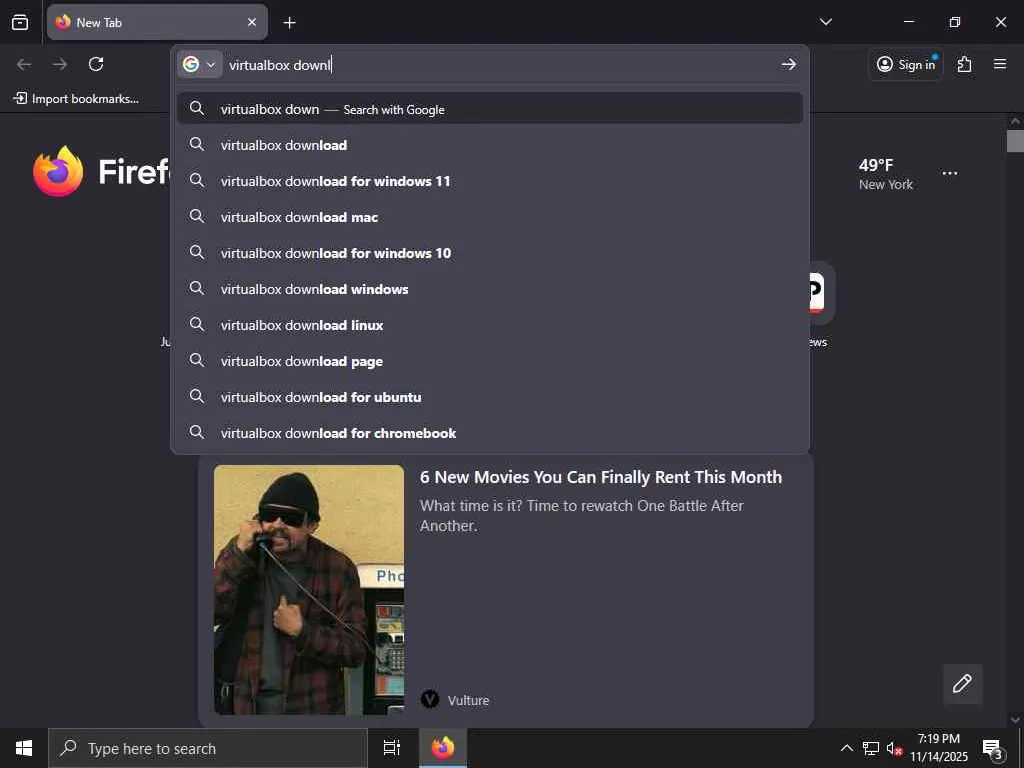The image size is (1024, 768).
Task: Open Task View on the taskbar
Action: pos(392,748)
